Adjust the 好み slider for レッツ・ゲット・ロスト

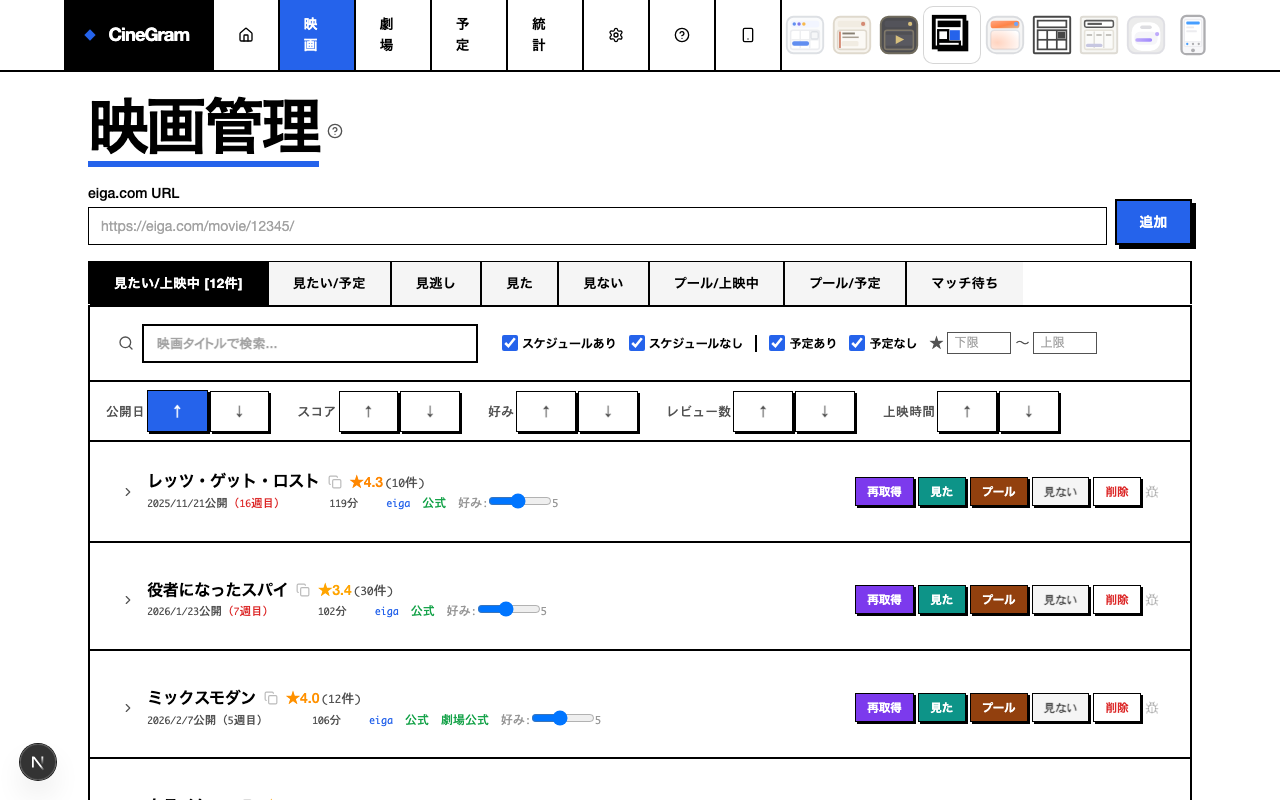pyautogui.click(x=519, y=501)
